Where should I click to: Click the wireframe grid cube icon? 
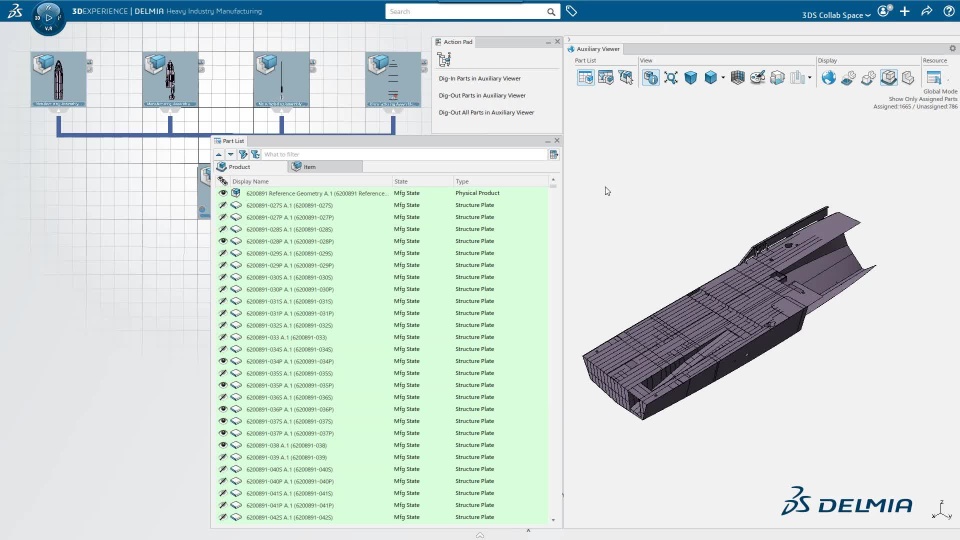[x=738, y=77]
